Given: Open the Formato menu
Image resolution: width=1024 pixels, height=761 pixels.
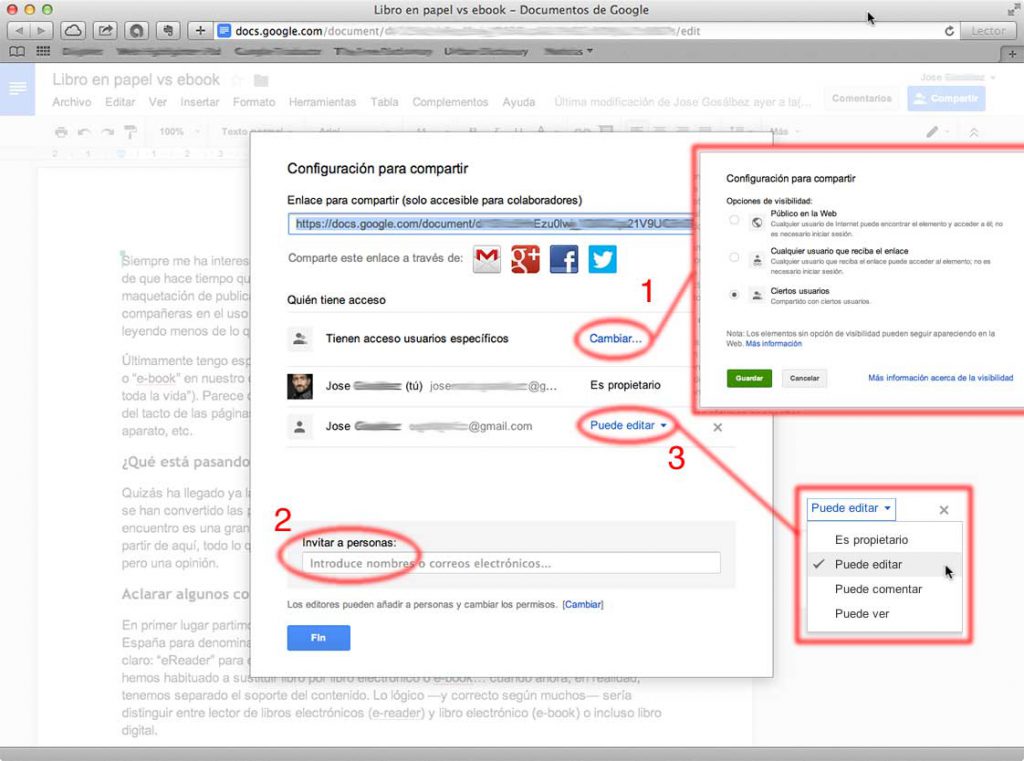Looking at the screenshot, I should 254,102.
